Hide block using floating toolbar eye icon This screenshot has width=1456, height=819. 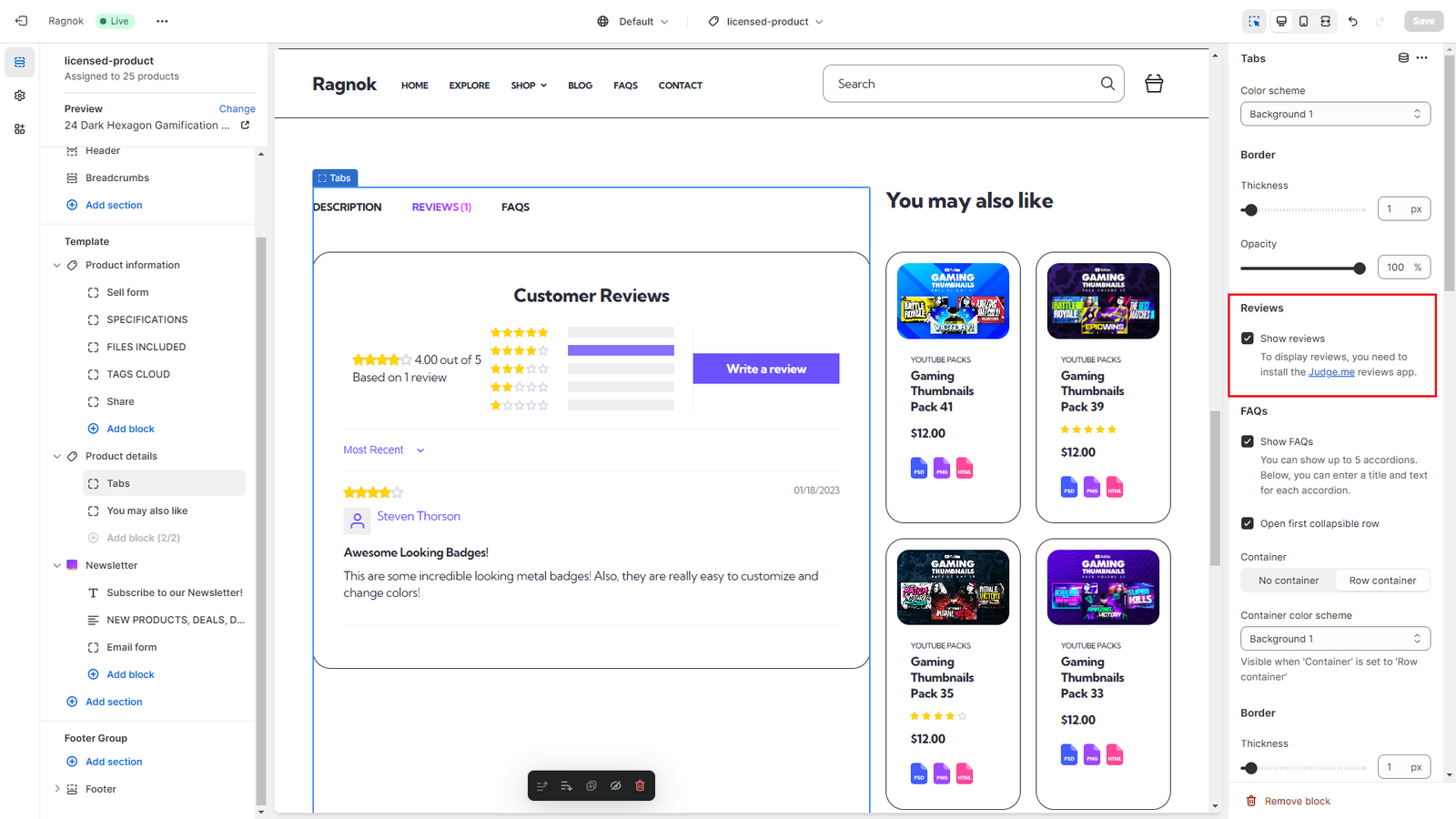(x=615, y=785)
